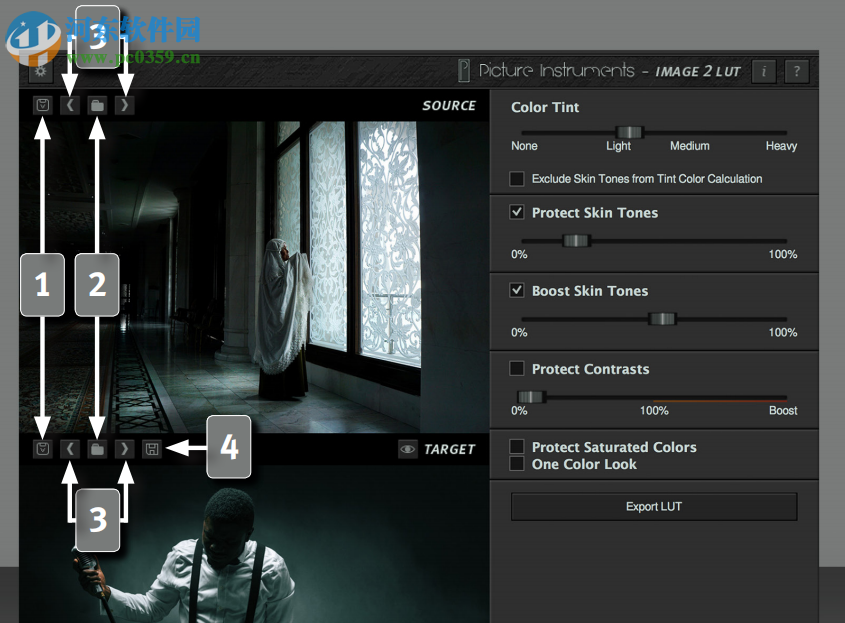This screenshot has height=623, width=845.
Task: Save the Target image with the disk icon
Action: 150,449
